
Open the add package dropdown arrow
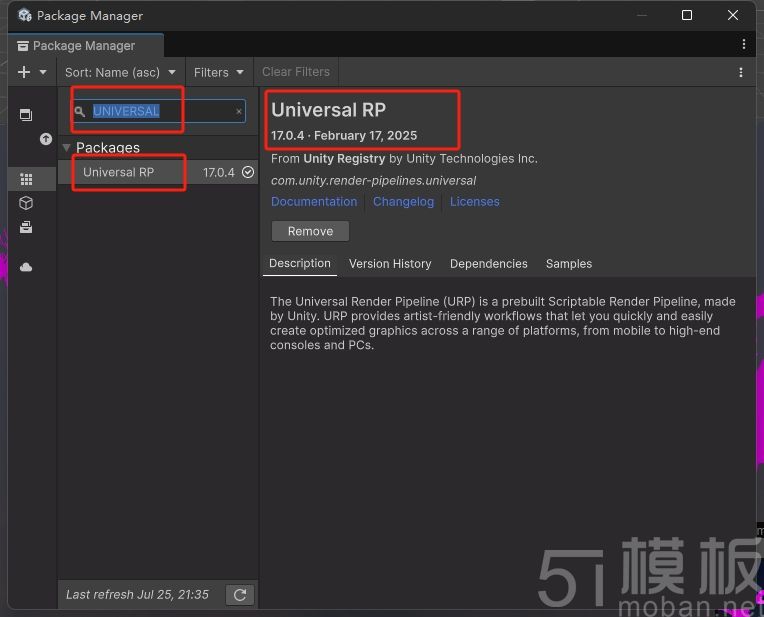point(43,72)
